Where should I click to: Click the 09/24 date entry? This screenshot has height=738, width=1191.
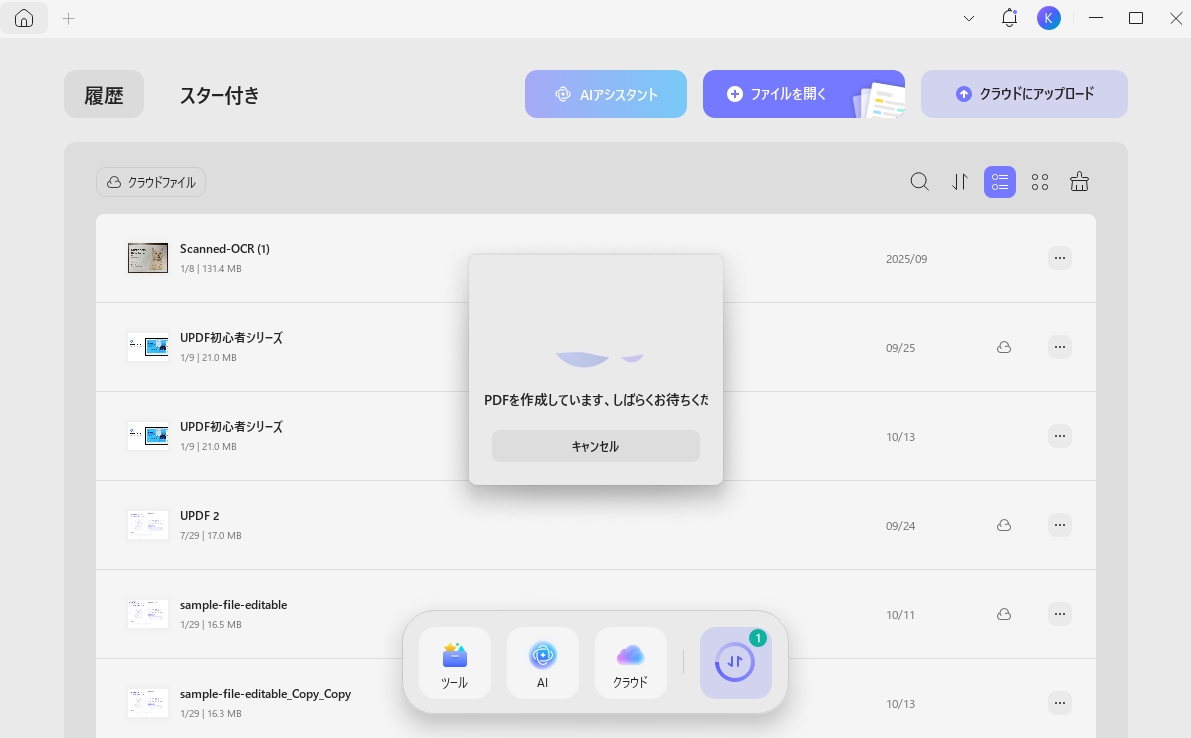[x=900, y=525]
